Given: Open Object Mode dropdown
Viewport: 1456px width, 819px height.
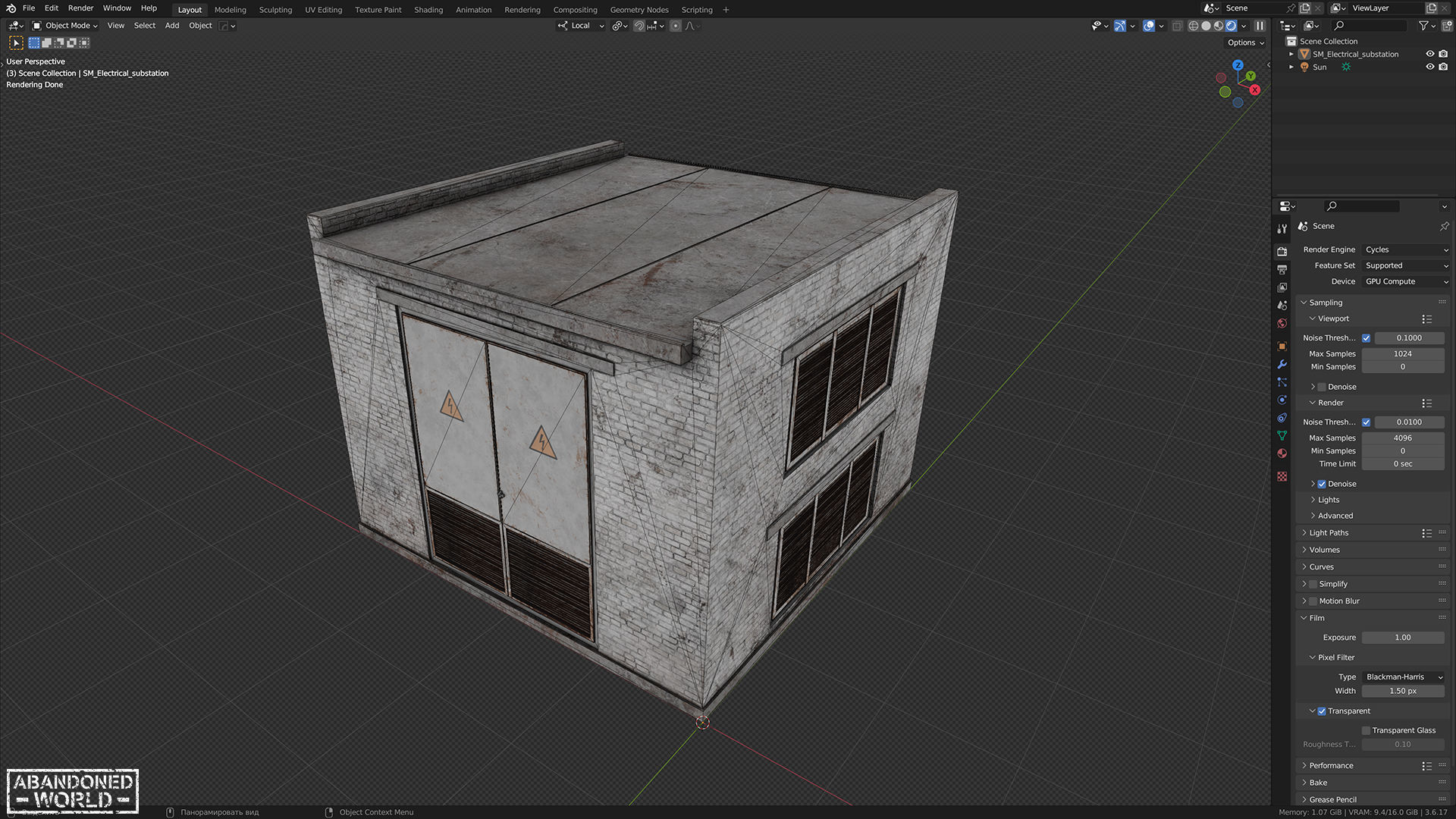Looking at the screenshot, I should click(x=64, y=26).
